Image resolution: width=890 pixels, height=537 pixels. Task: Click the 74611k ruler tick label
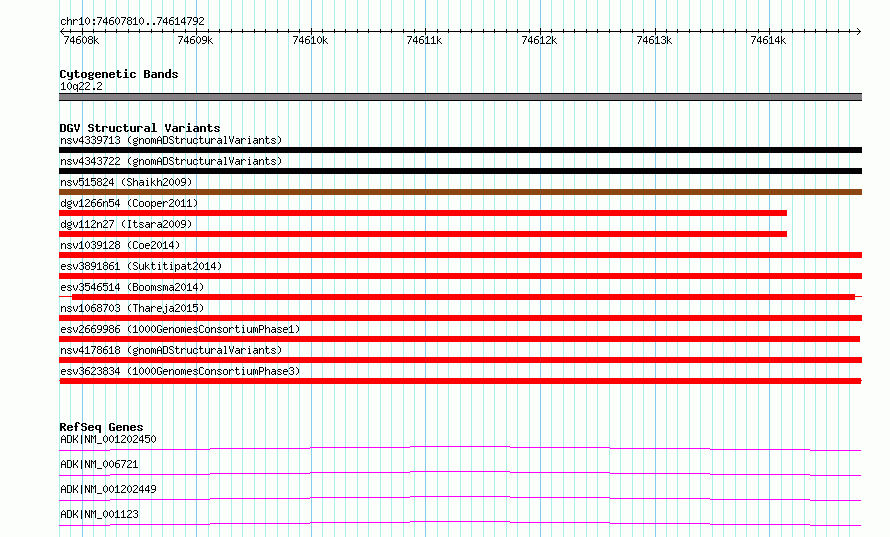(424, 40)
